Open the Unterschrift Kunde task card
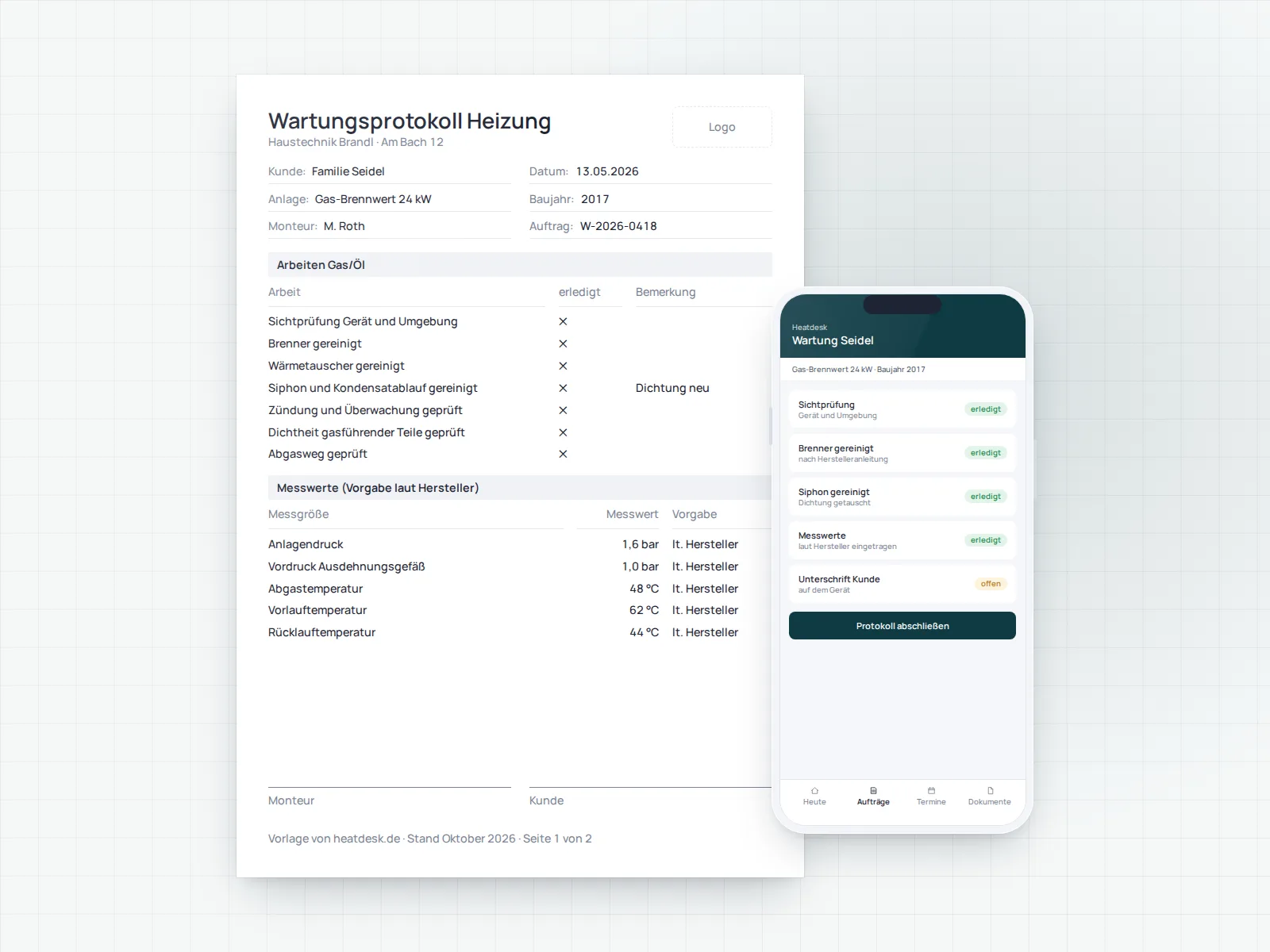 point(902,584)
